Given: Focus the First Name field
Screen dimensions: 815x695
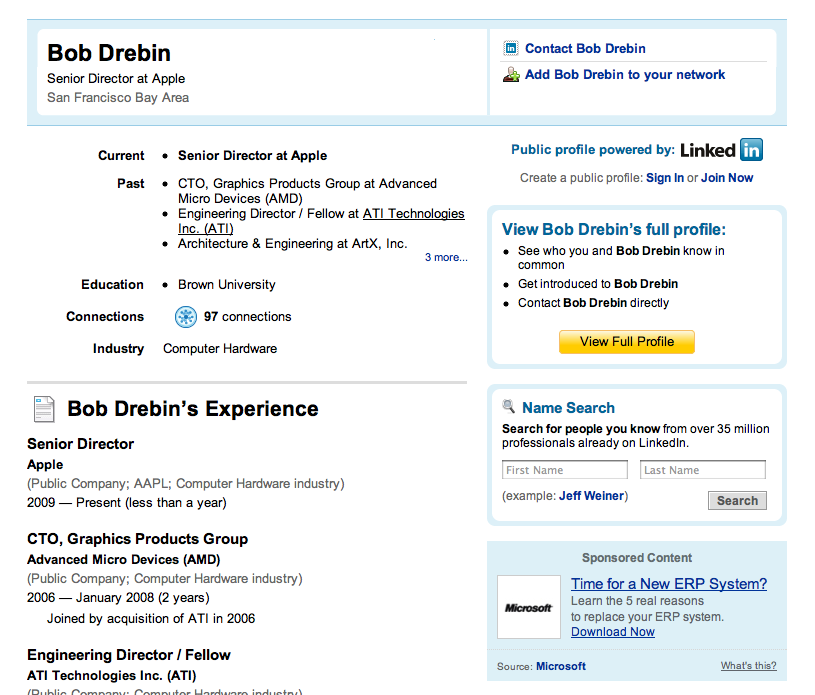Looking at the screenshot, I should coord(564,470).
